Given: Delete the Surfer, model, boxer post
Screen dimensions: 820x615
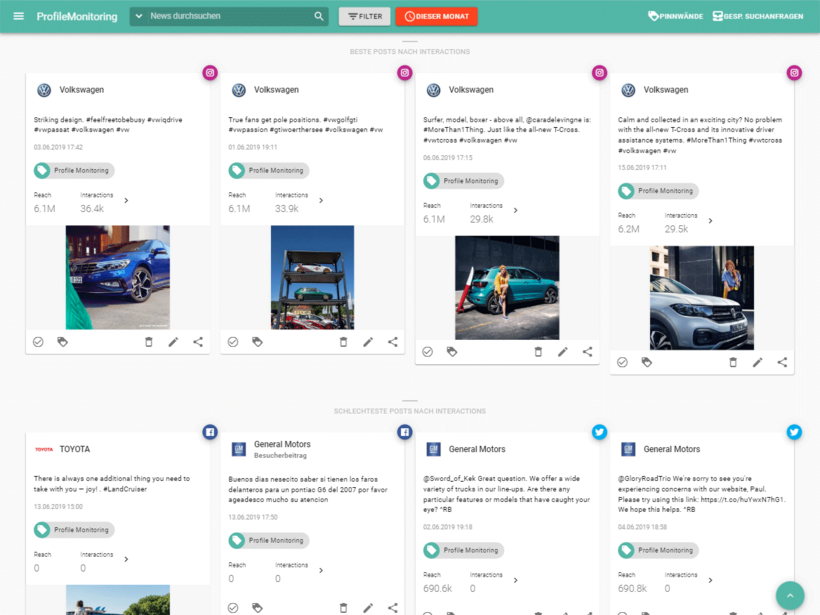Looking at the screenshot, I should (x=538, y=352).
